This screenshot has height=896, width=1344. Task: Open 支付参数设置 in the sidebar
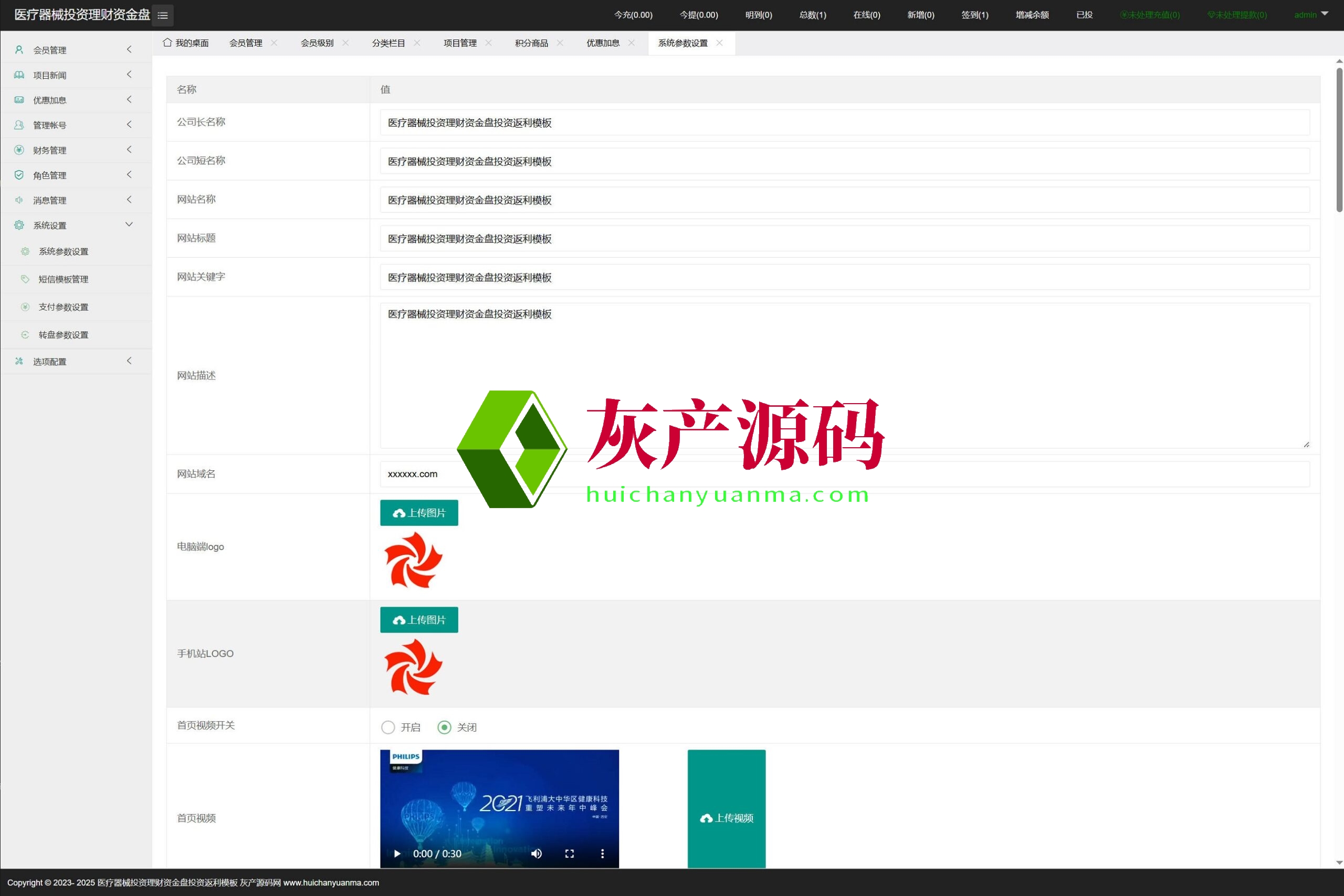64,307
